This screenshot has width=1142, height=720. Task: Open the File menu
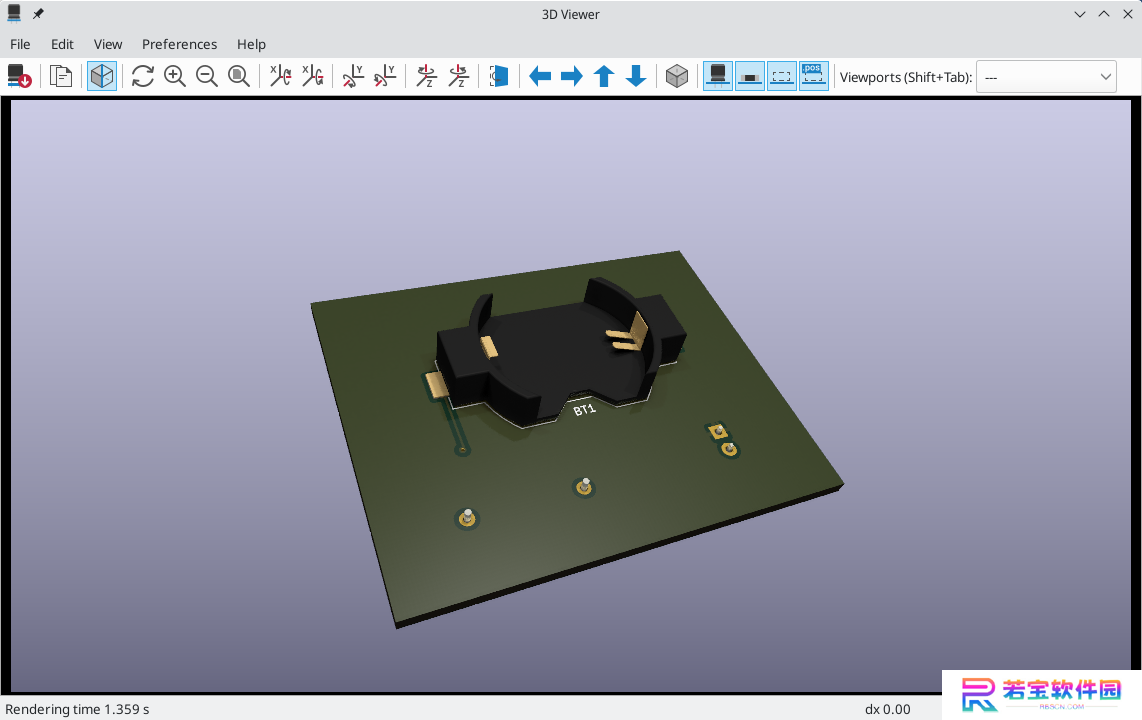(x=20, y=44)
